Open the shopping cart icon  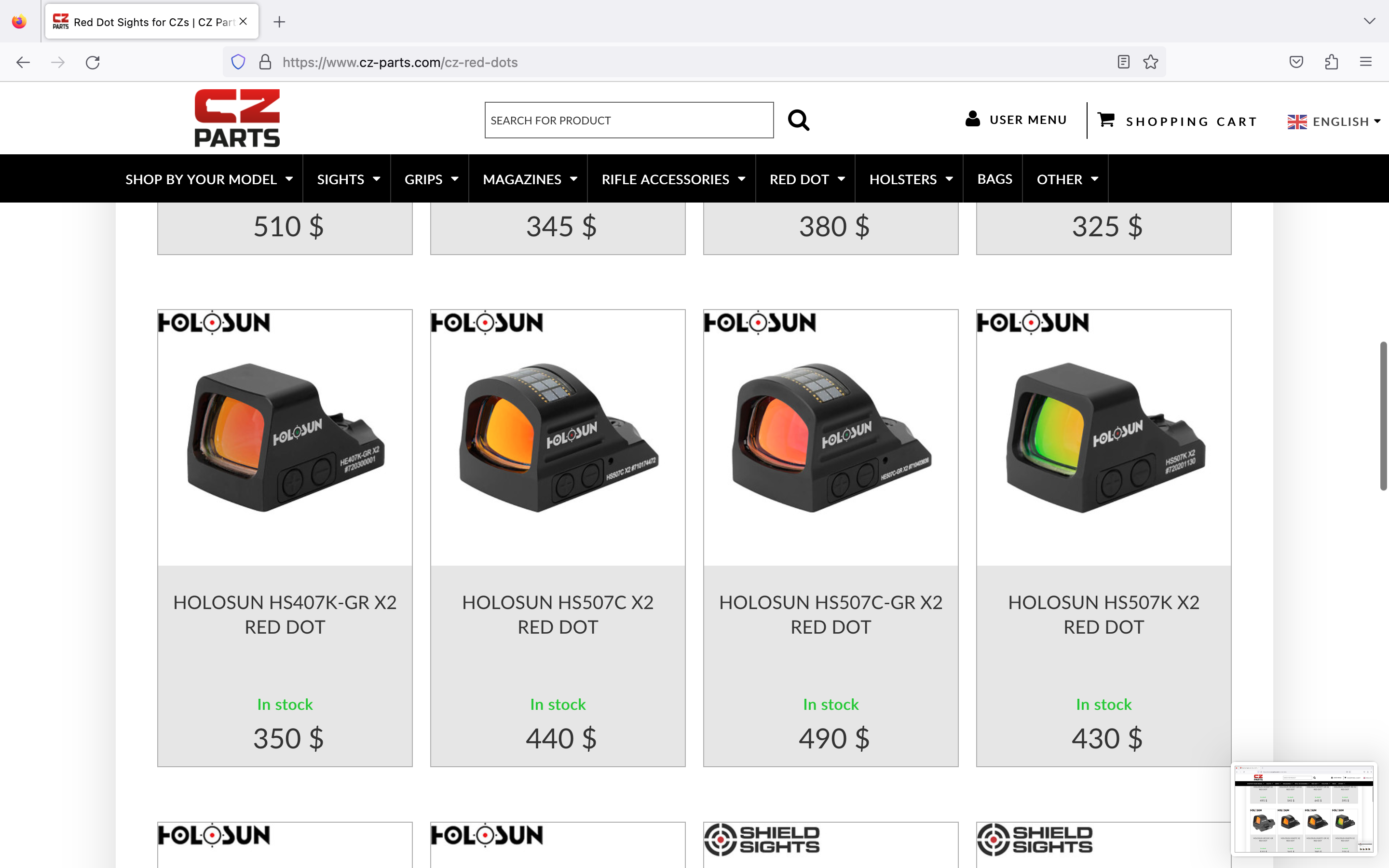point(1105,120)
